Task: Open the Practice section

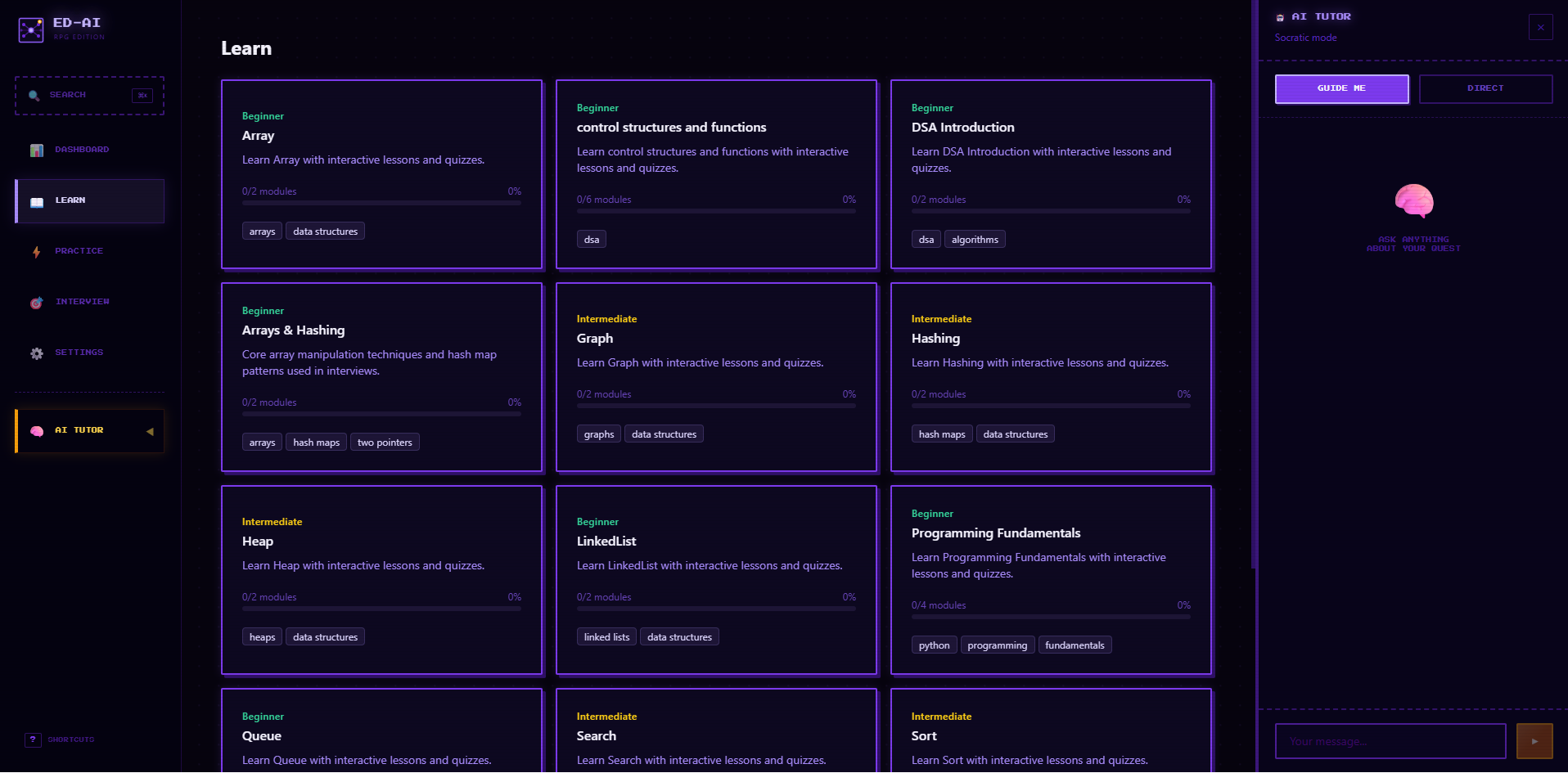Action: 89,251
